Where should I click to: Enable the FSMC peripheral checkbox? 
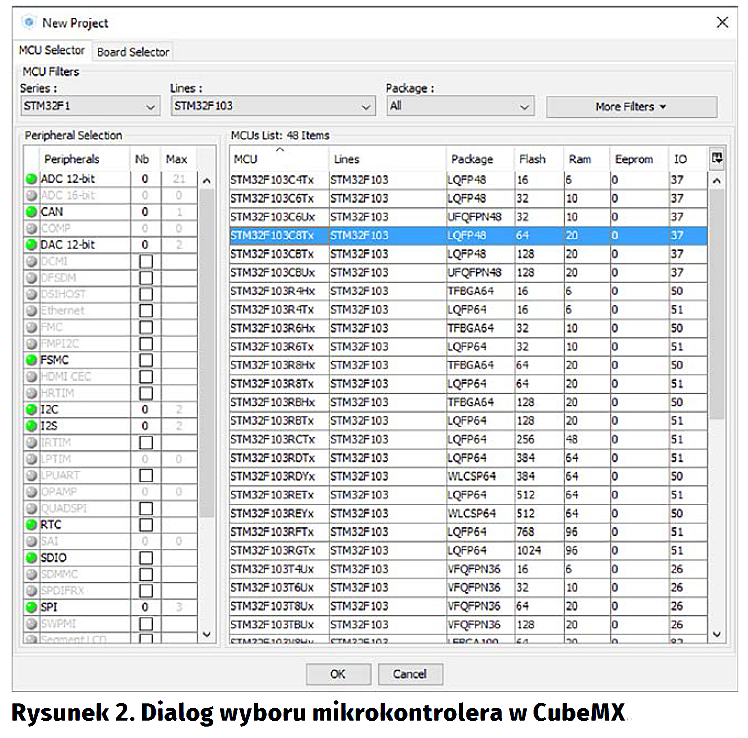(x=146, y=360)
